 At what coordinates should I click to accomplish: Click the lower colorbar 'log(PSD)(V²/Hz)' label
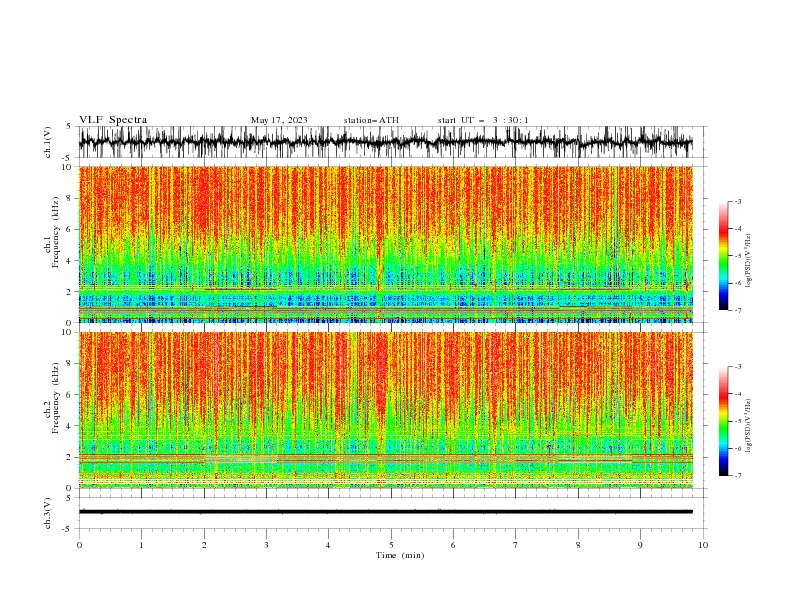point(748,425)
